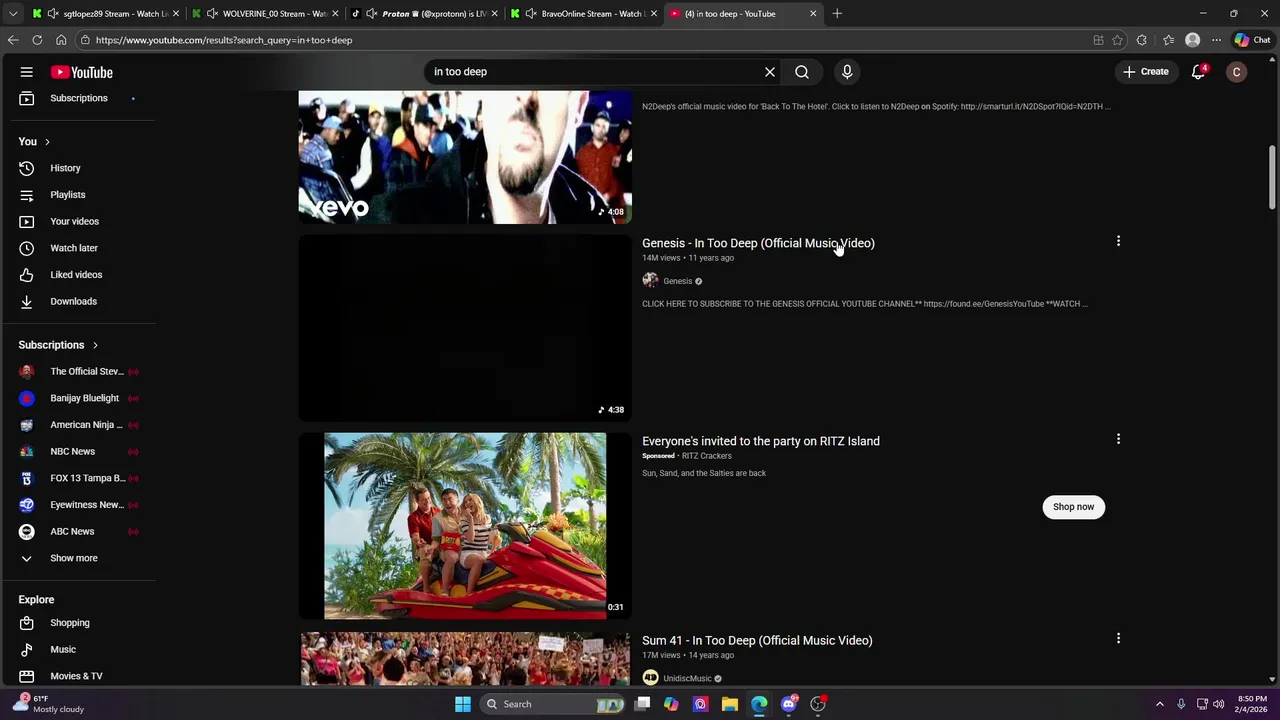This screenshot has width=1280, height=720.
Task: Switch to the BravoOnline Stream tab
Action: (583, 14)
